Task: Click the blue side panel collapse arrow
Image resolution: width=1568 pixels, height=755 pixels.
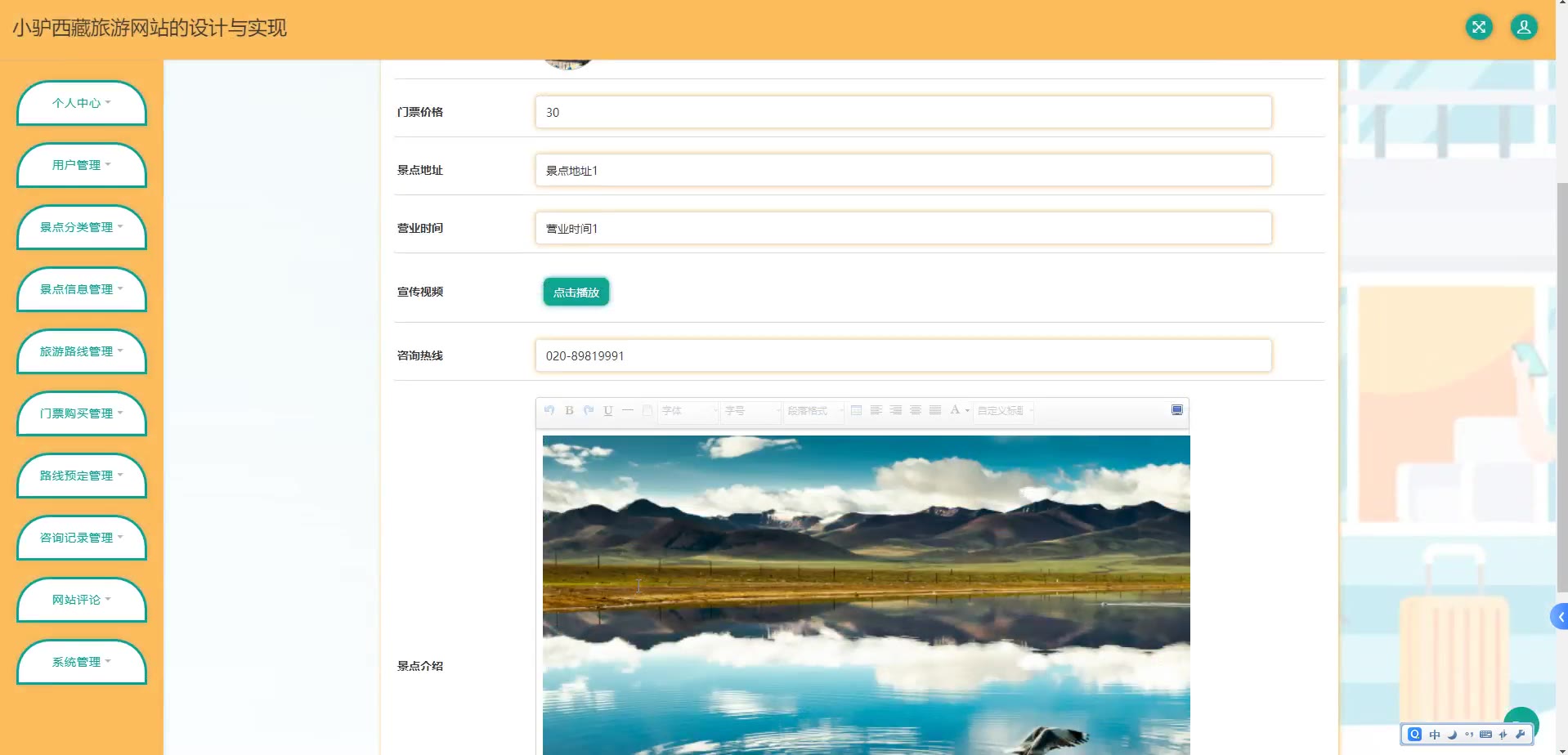Action: click(x=1560, y=617)
